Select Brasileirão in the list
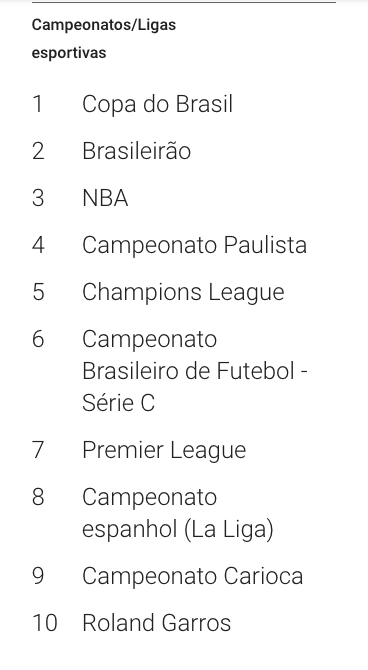 point(136,151)
